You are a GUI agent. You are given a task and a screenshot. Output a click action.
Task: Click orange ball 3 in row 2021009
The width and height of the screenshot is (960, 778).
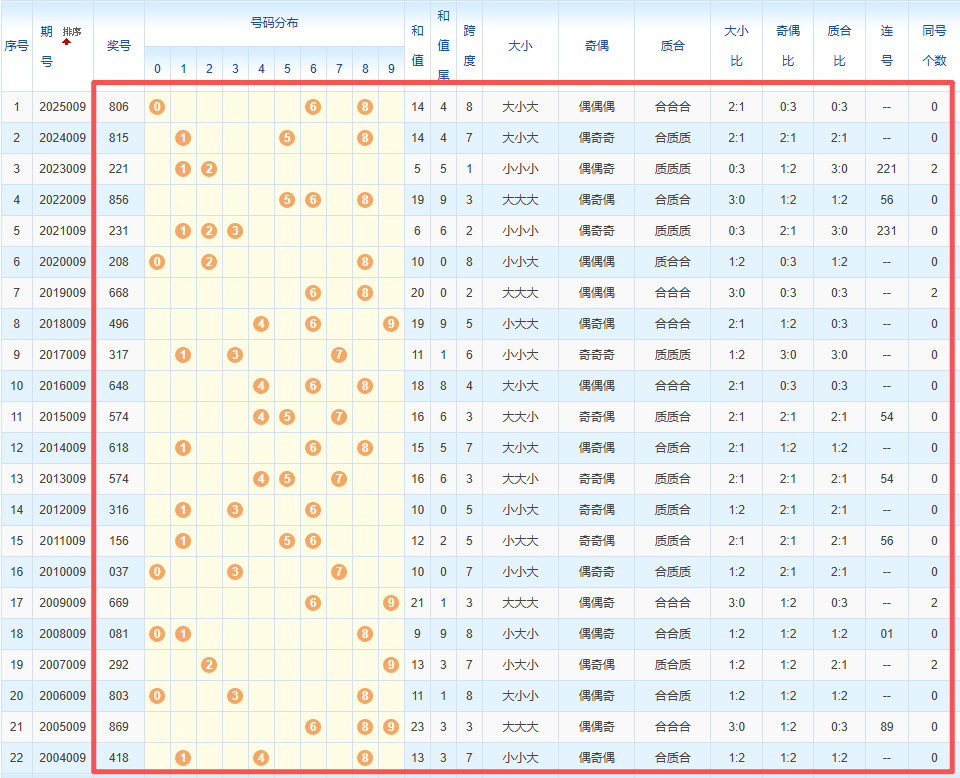235,231
